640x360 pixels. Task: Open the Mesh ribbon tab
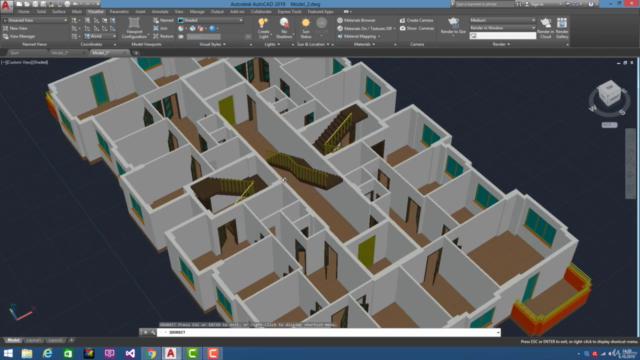tap(77, 12)
